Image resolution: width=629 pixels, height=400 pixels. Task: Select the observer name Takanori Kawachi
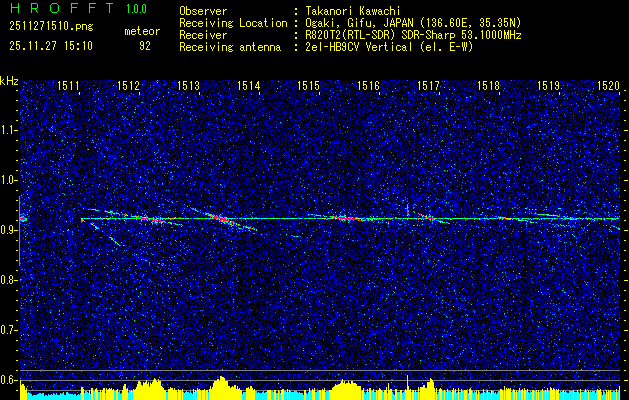pos(353,11)
